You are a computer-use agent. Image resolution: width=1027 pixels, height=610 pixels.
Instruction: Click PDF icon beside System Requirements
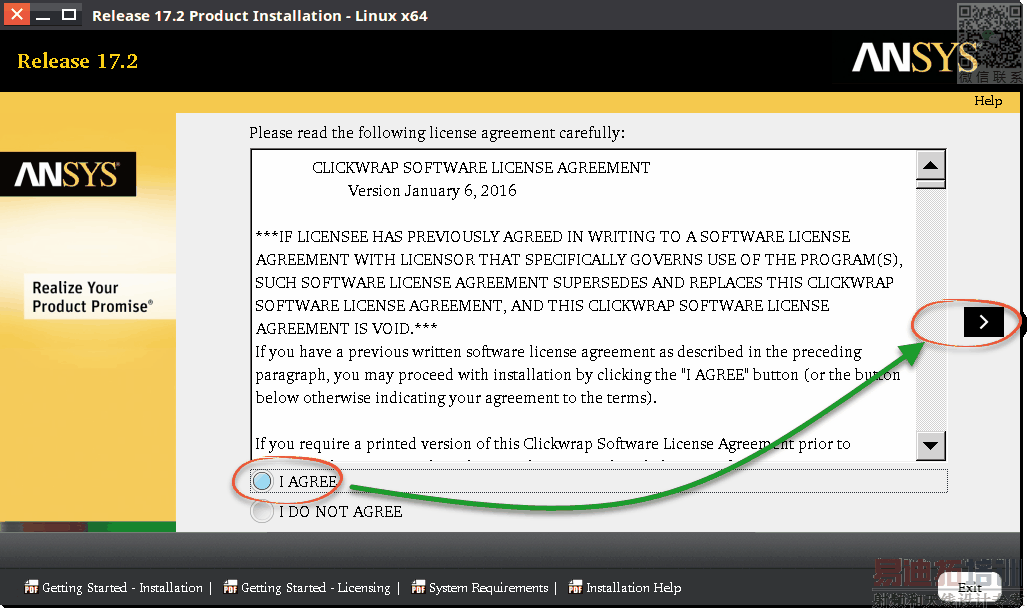point(418,587)
